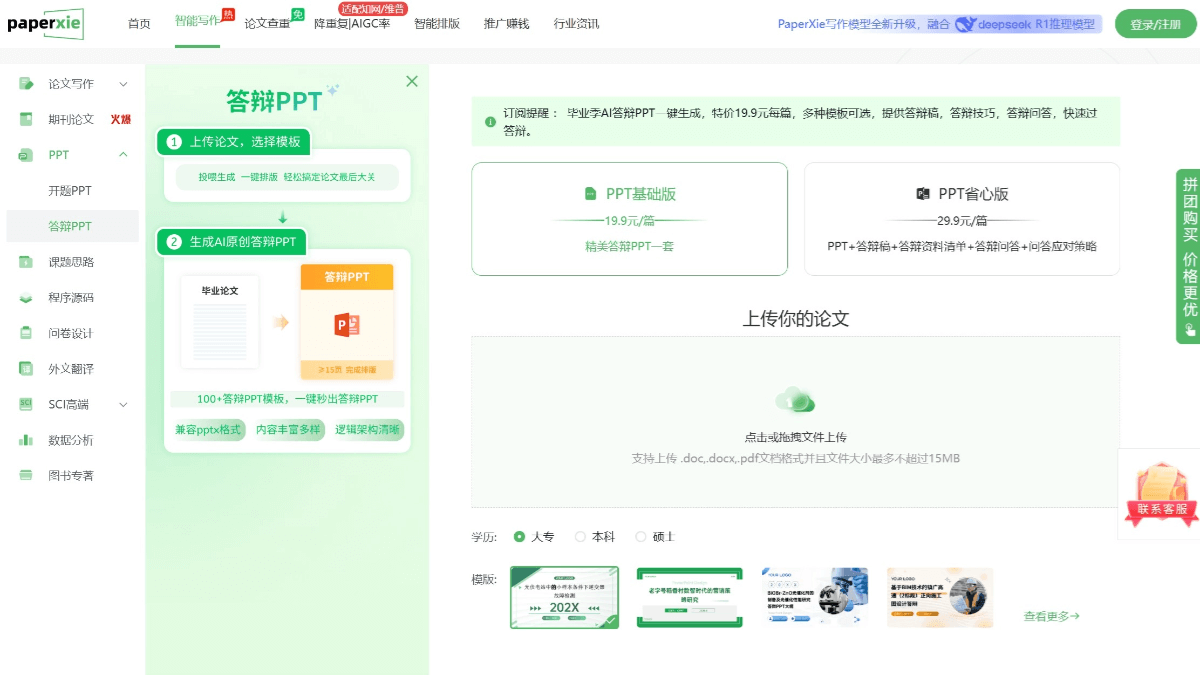This screenshot has width=1200, height=675.
Task: Expand the SCI高端 sidebar section
Action: (123, 405)
